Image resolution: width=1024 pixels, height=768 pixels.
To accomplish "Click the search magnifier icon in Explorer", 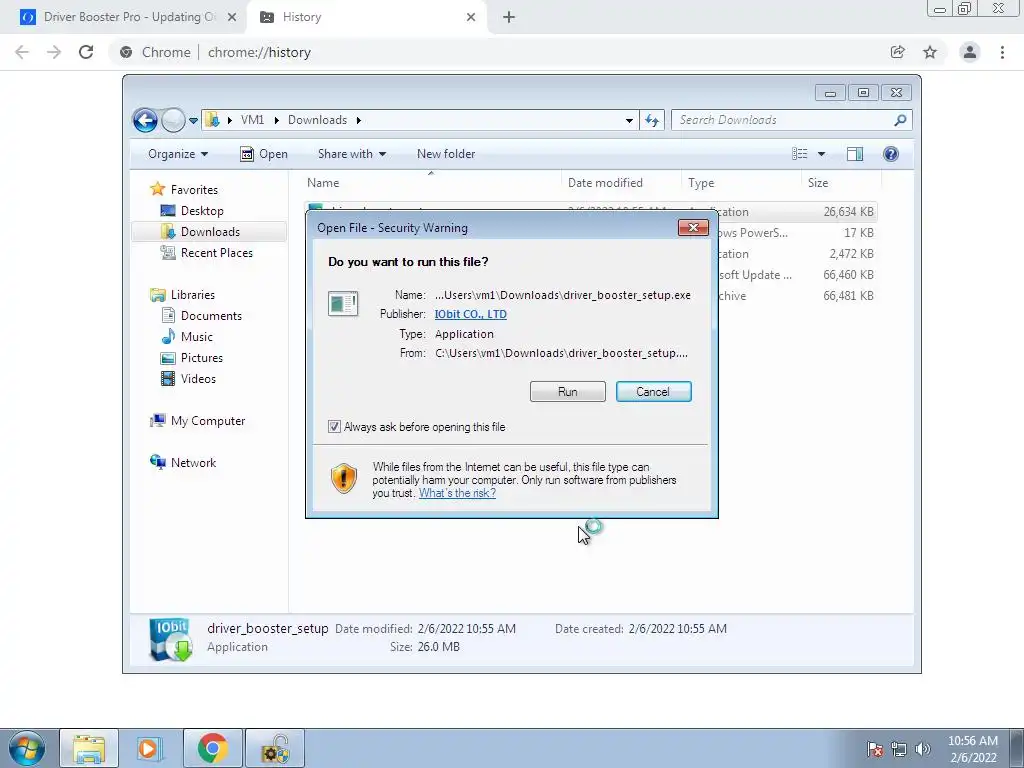I will [901, 120].
